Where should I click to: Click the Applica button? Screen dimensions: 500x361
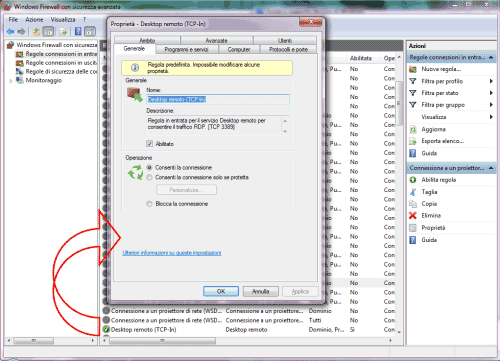[300, 291]
